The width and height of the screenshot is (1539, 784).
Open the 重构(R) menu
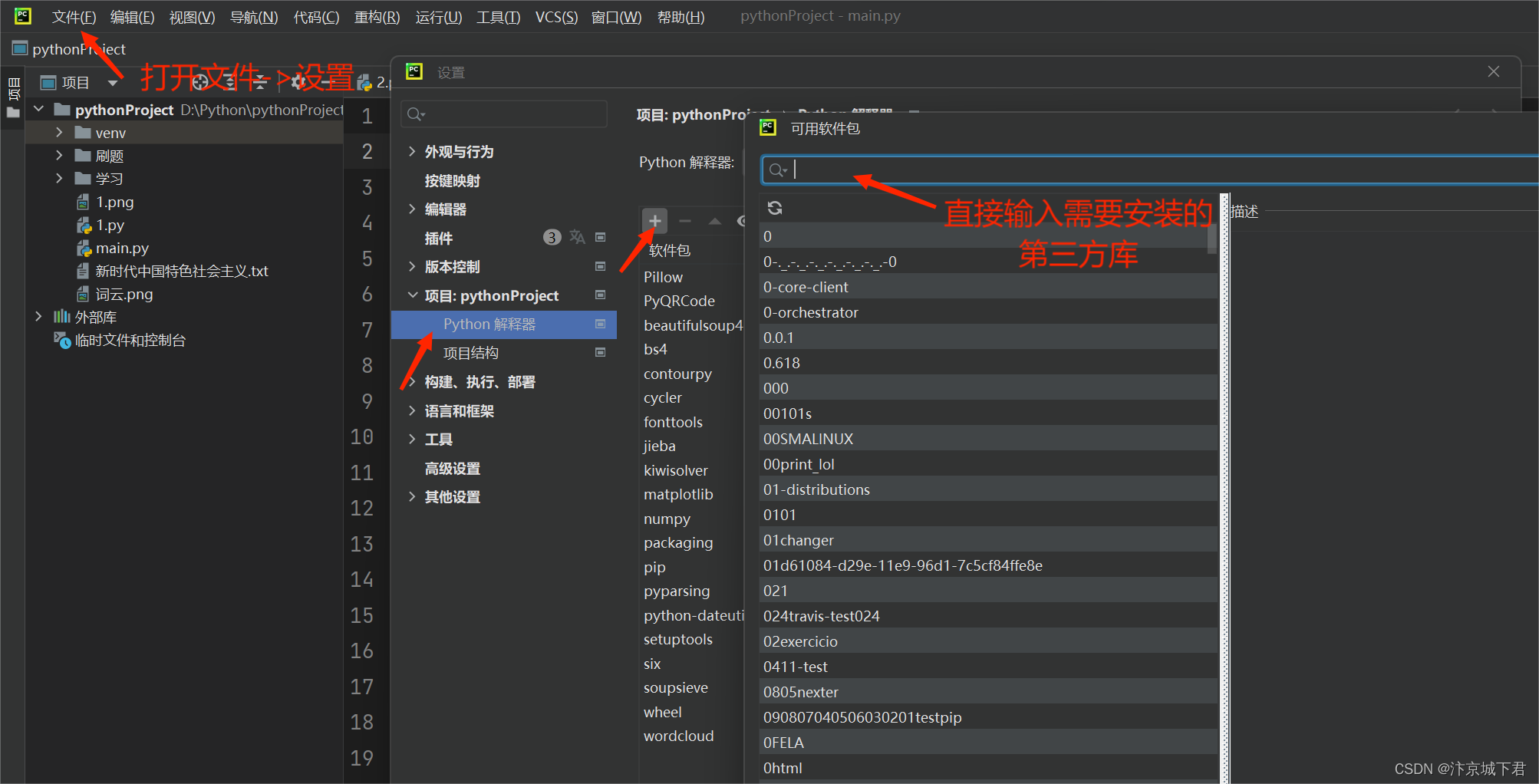click(x=377, y=17)
